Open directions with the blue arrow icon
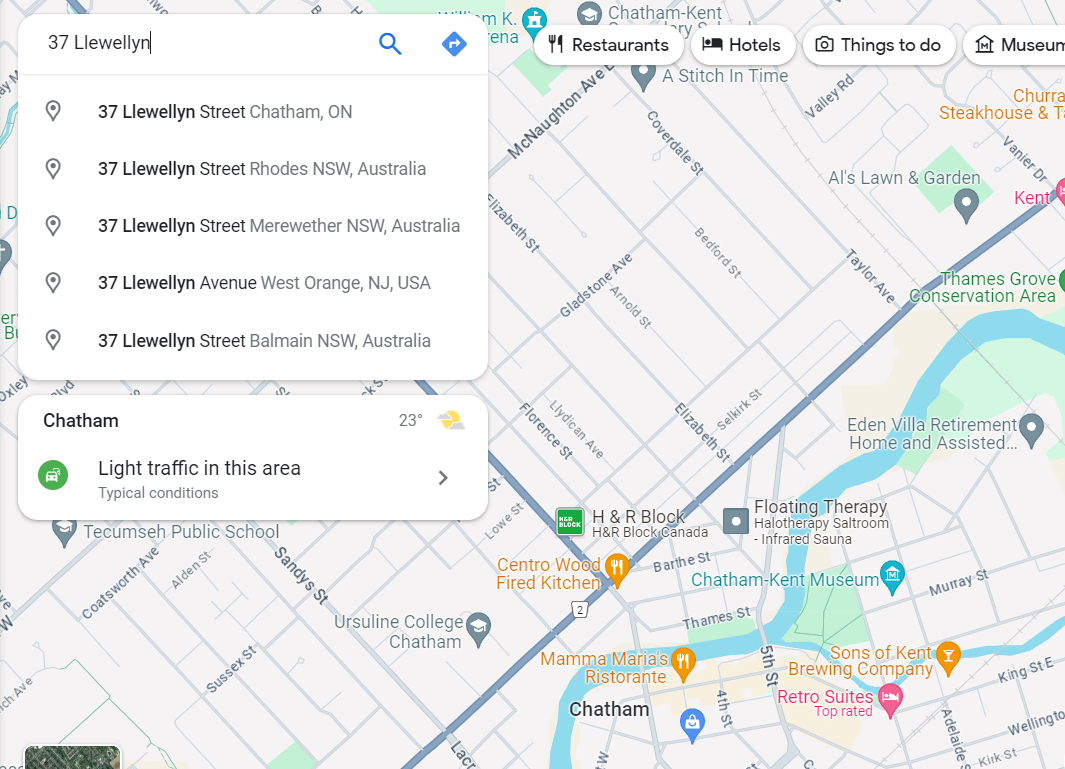Screen dimensions: 1065x769 pyautogui.click(x=454, y=43)
